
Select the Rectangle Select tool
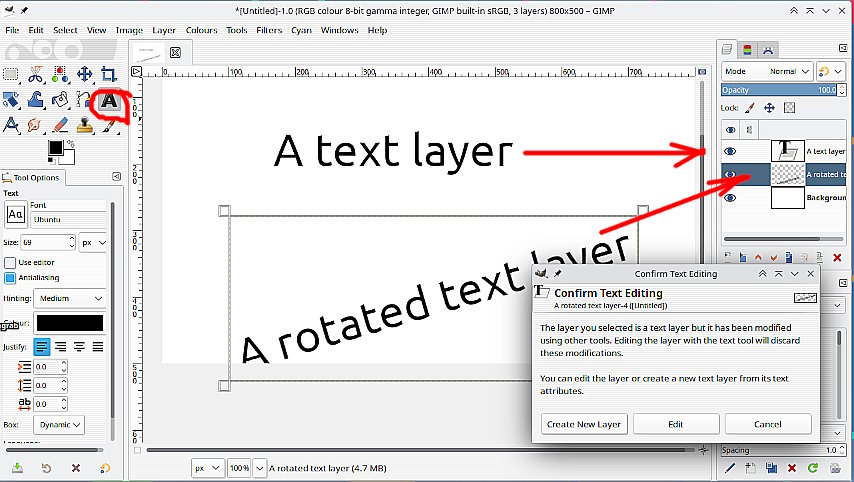click(11, 74)
